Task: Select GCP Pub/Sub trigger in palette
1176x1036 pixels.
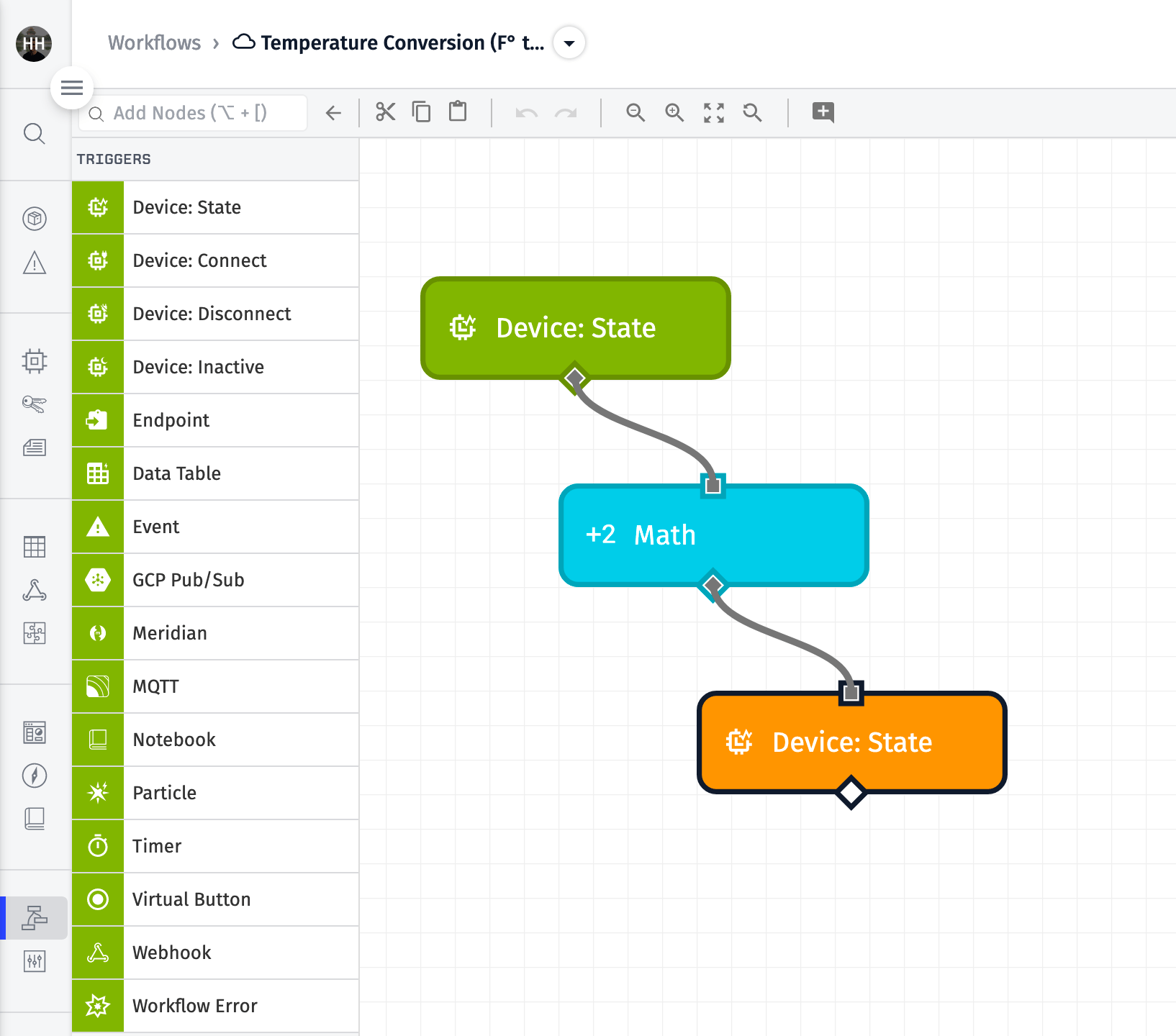Action: [x=215, y=580]
